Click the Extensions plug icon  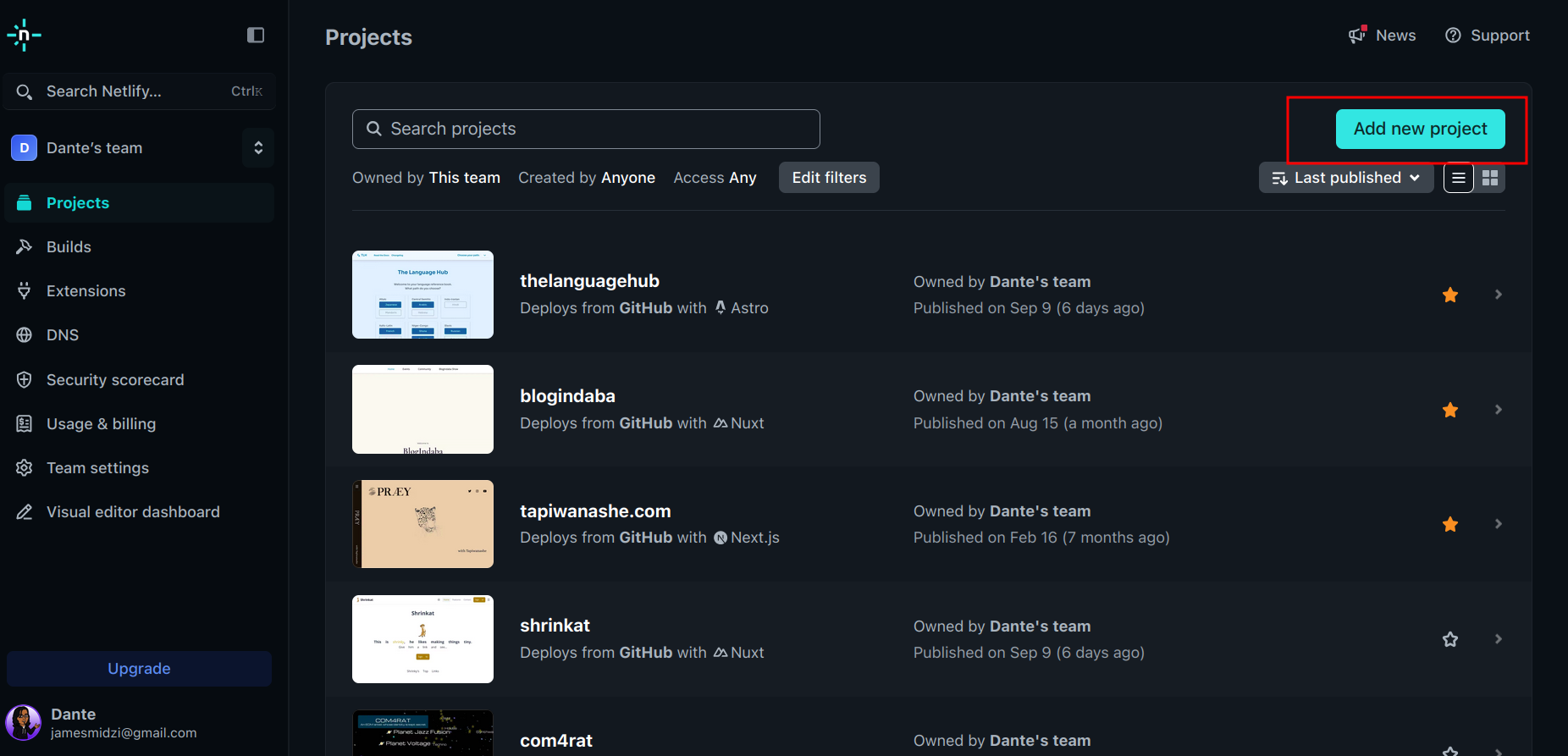(x=25, y=290)
